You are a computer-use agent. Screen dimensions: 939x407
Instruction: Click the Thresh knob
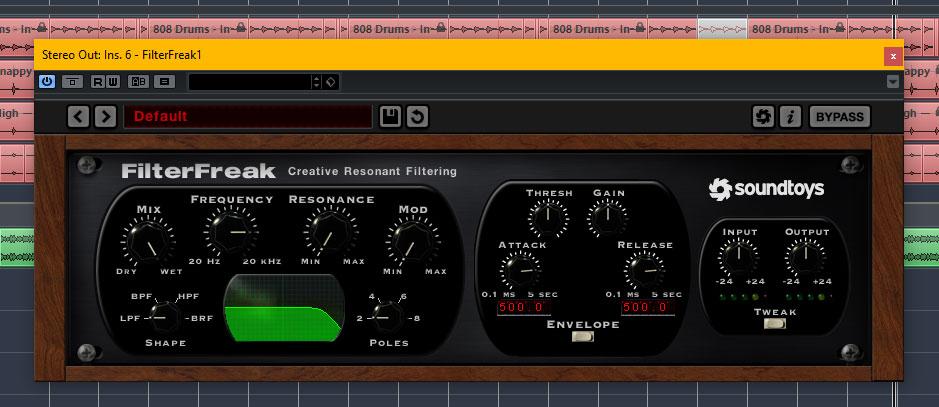point(548,217)
